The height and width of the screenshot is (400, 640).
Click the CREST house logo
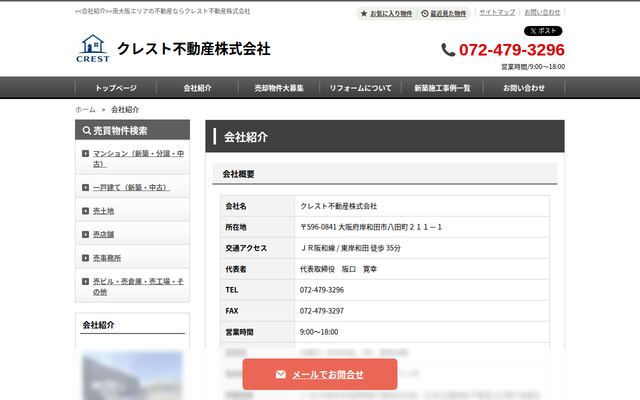93,49
